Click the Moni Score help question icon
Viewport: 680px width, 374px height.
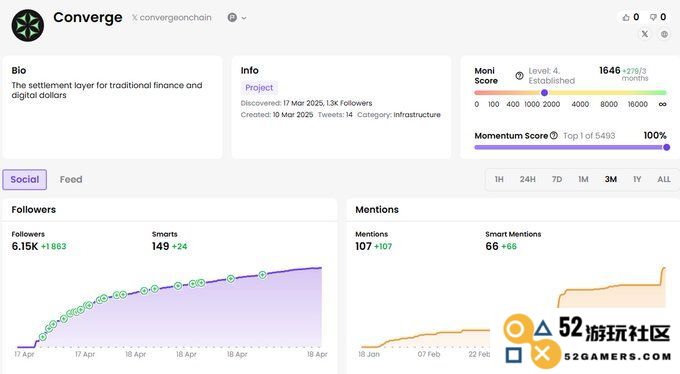[519, 75]
